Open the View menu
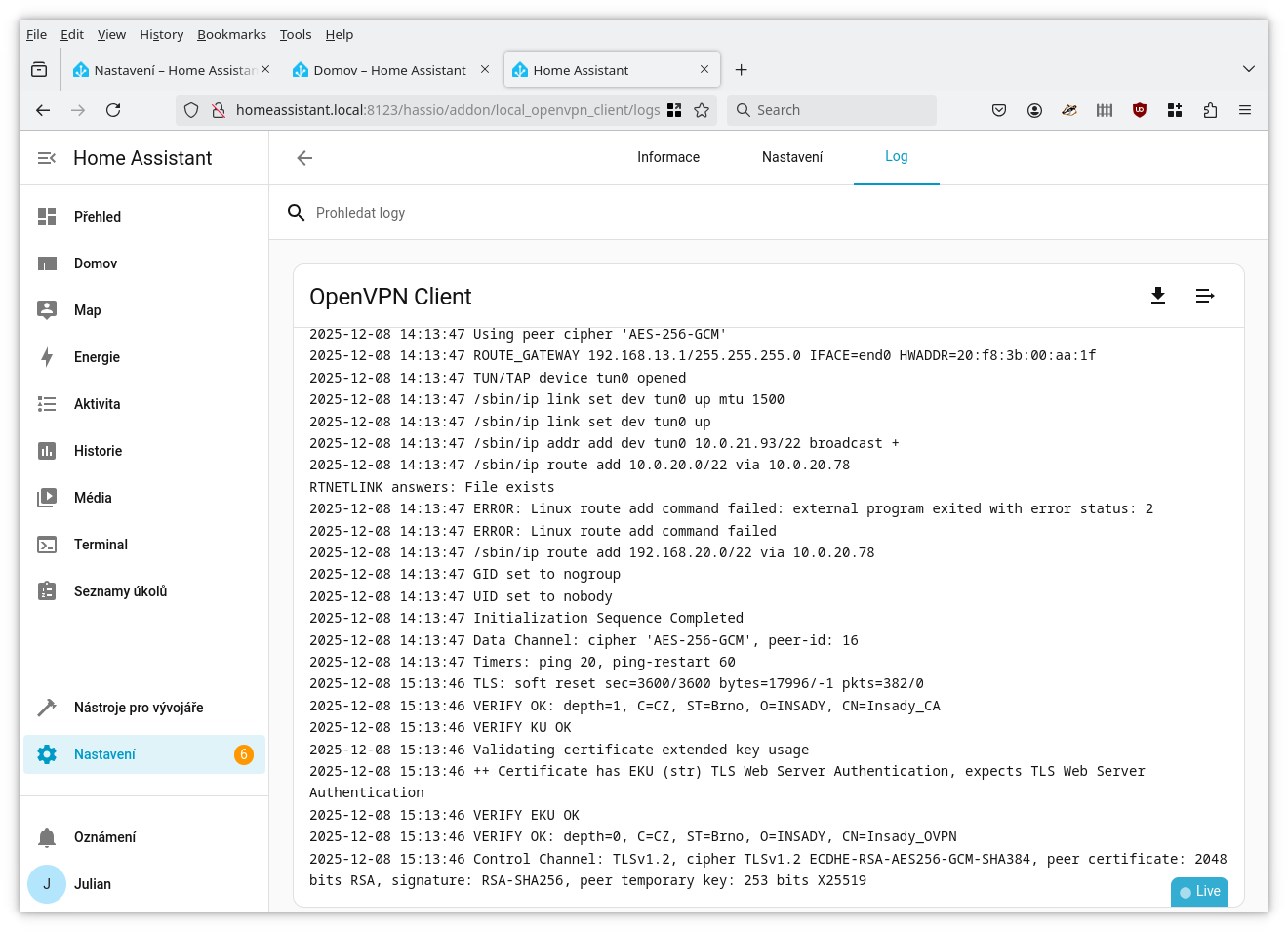The width and height of the screenshot is (1288, 932). tap(111, 34)
